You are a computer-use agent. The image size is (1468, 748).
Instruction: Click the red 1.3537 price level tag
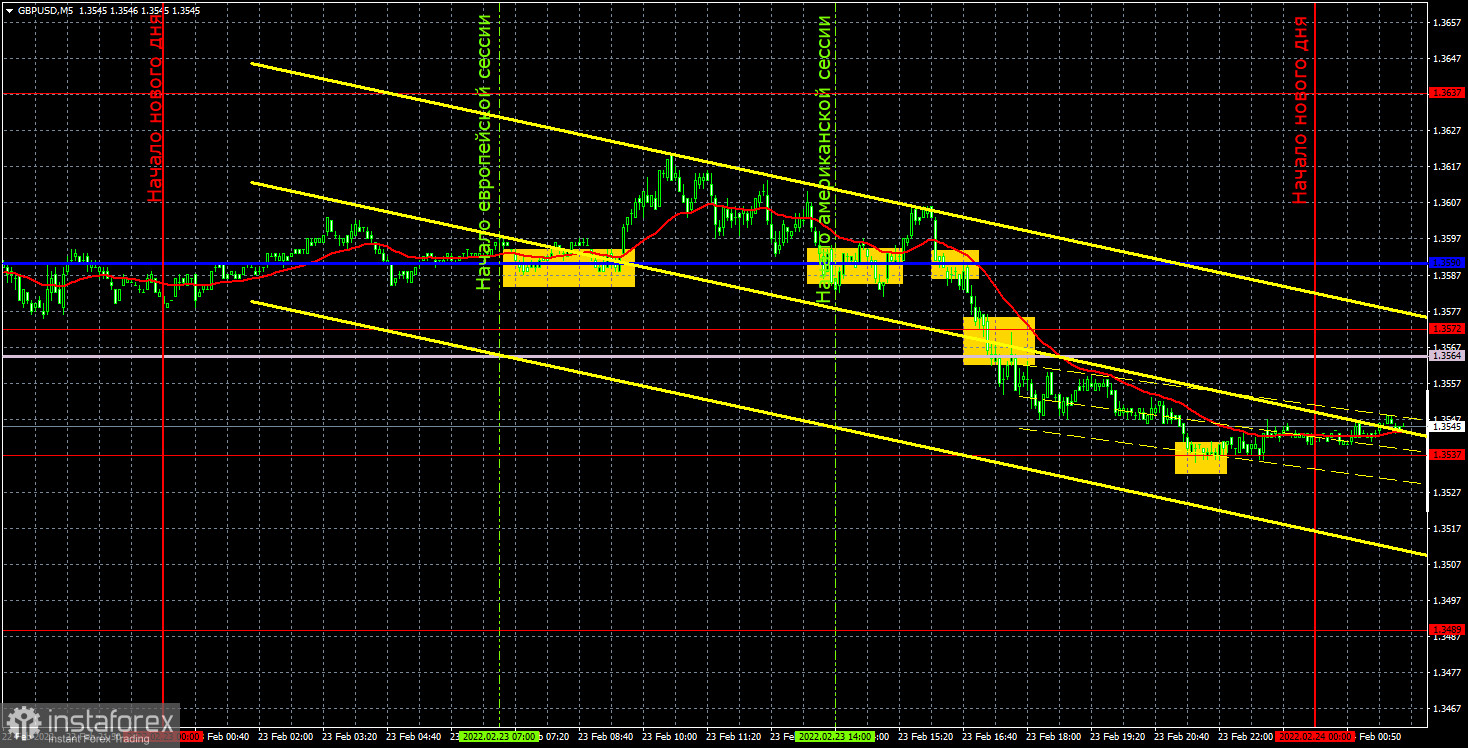point(1447,454)
